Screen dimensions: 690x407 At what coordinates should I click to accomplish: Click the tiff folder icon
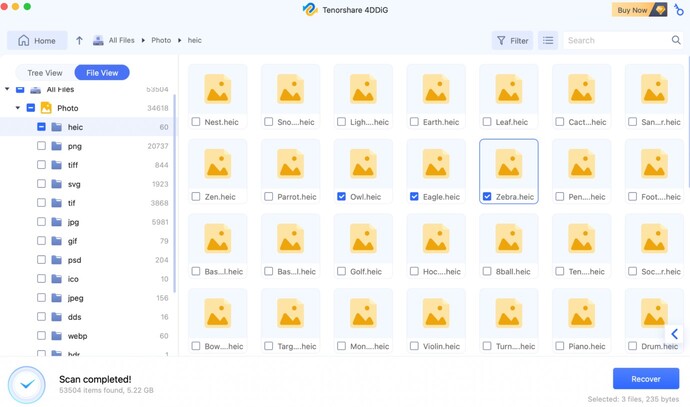click(x=56, y=165)
